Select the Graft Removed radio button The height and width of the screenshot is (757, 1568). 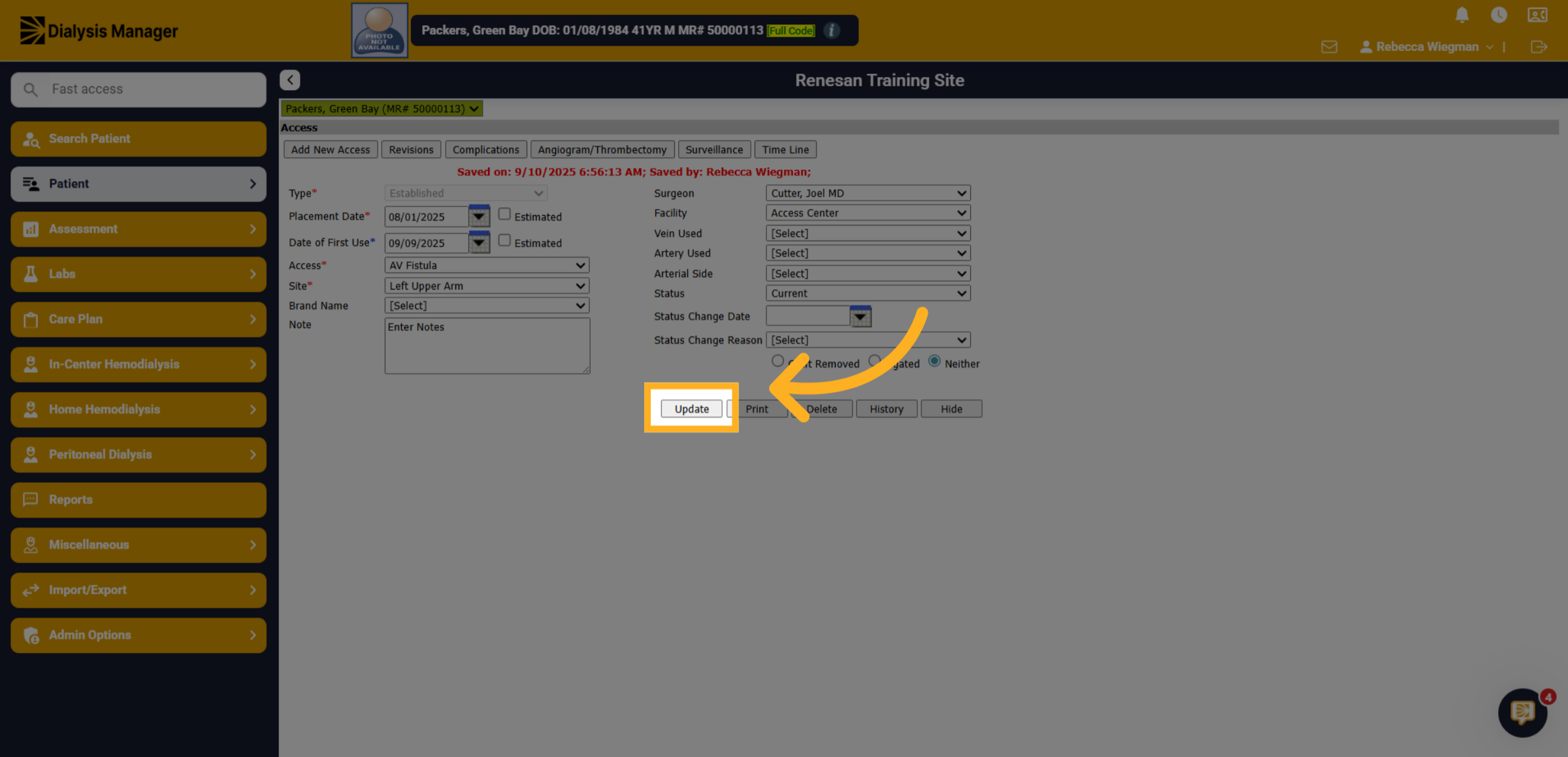click(x=777, y=361)
